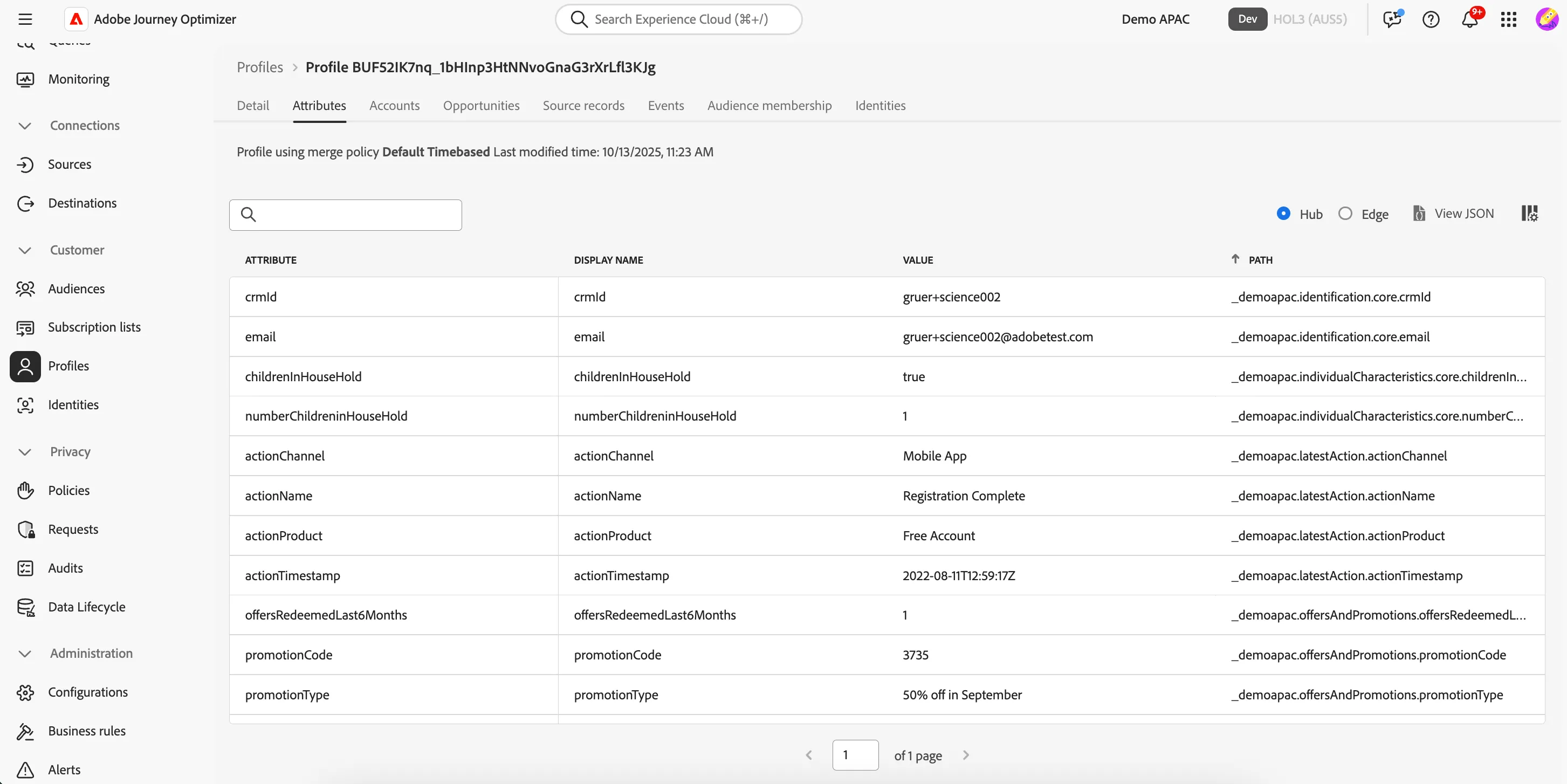The height and width of the screenshot is (784, 1567).
Task: Open the hamburger navigation menu
Action: (x=25, y=19)
